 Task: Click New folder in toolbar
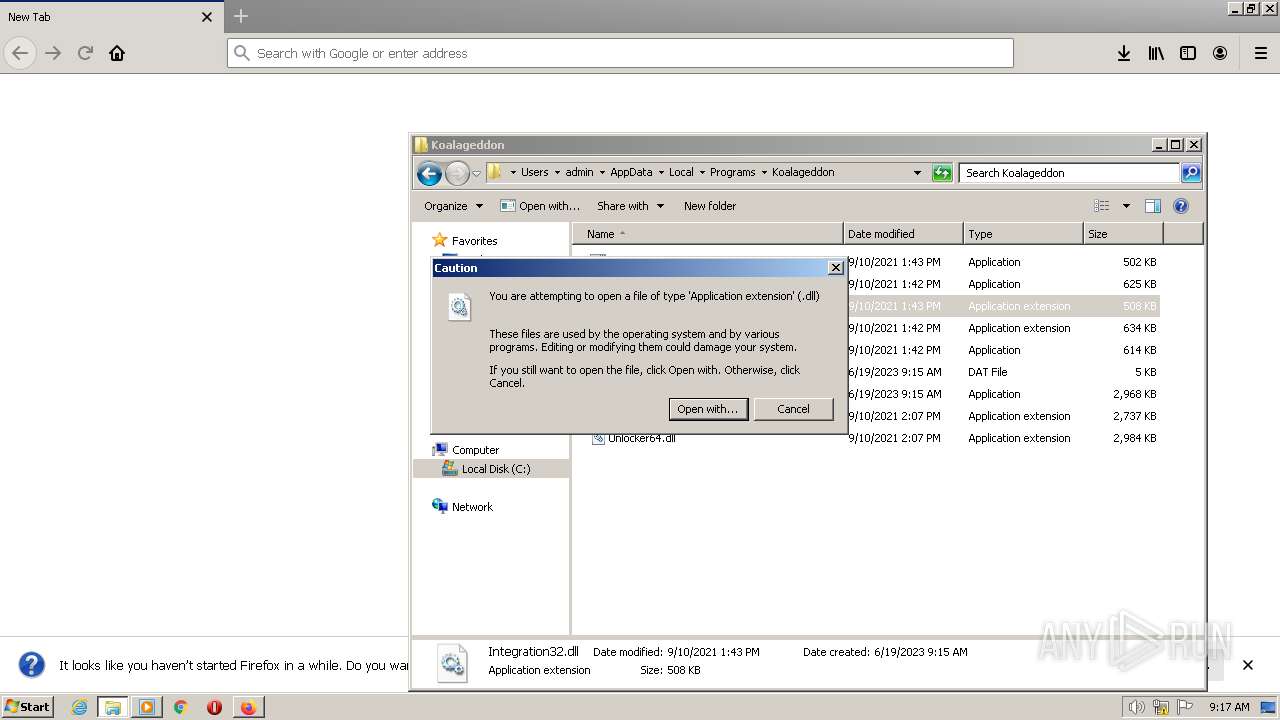pyautogui.click(x=710, y=206)
